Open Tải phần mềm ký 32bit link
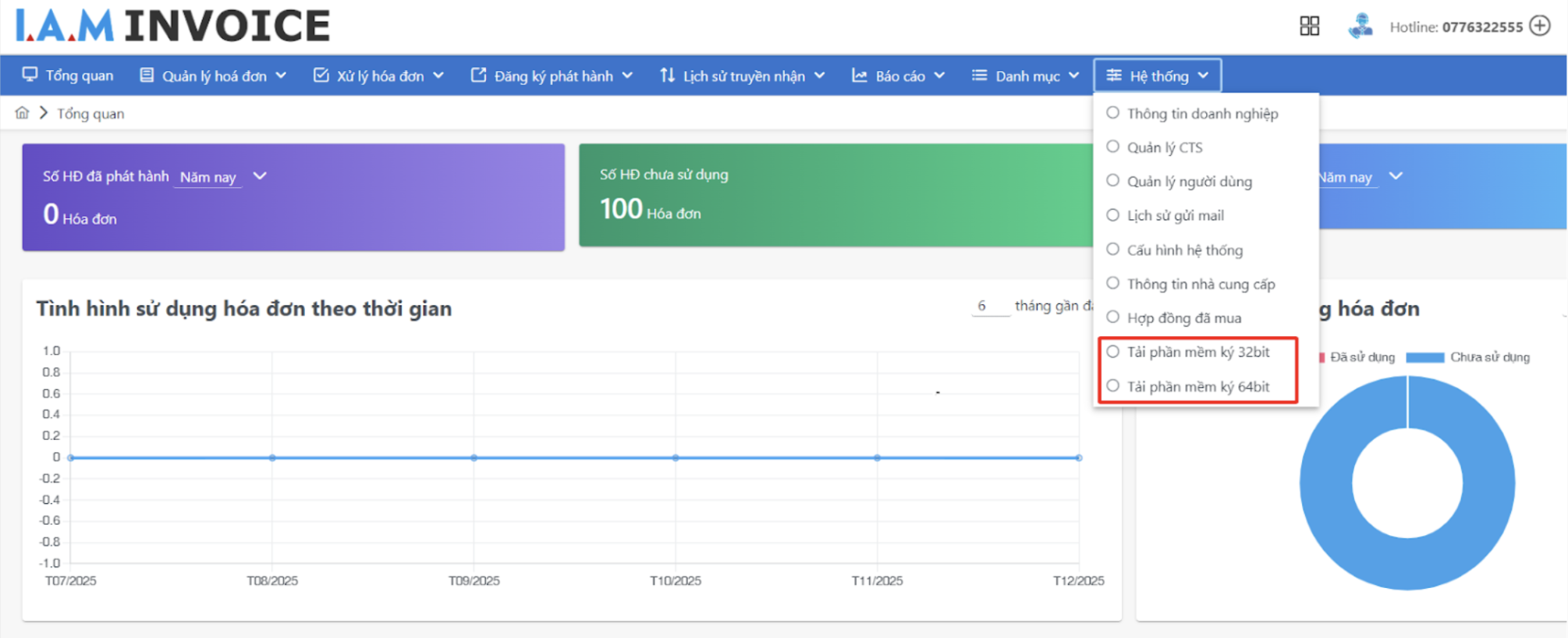 [1197, 353]
